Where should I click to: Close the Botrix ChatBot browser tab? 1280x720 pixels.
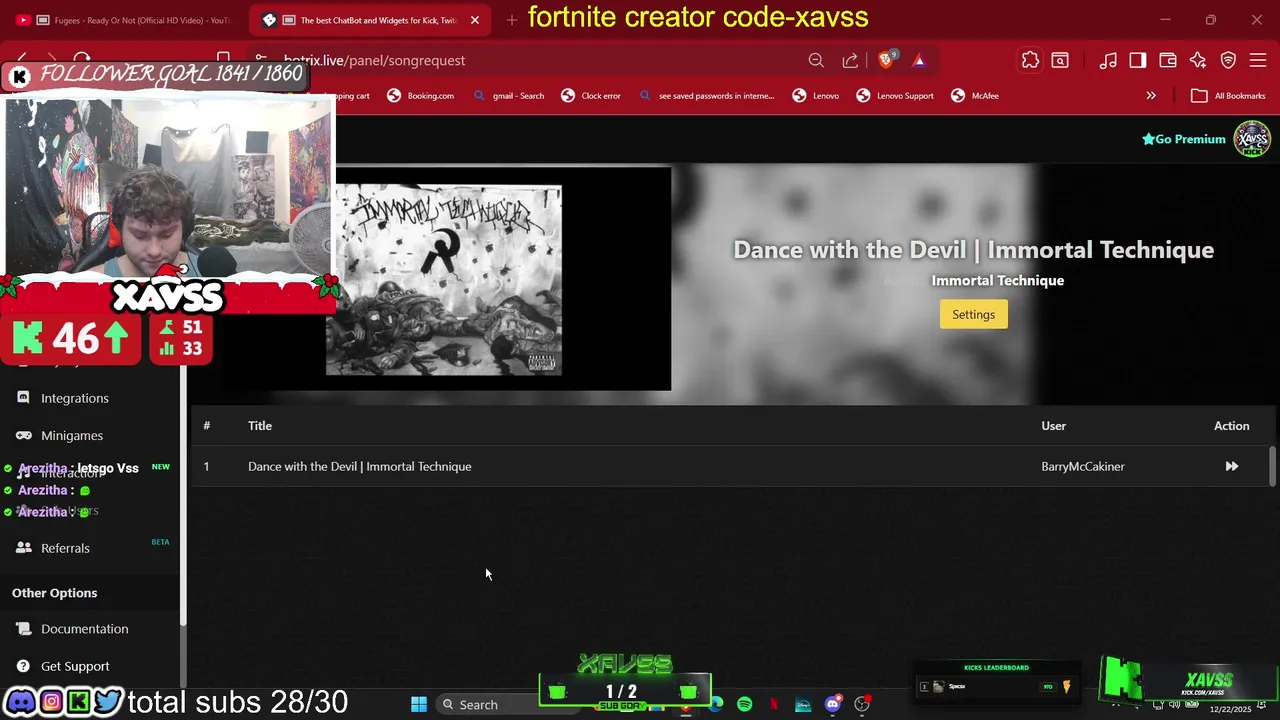(x=475, y=20)
